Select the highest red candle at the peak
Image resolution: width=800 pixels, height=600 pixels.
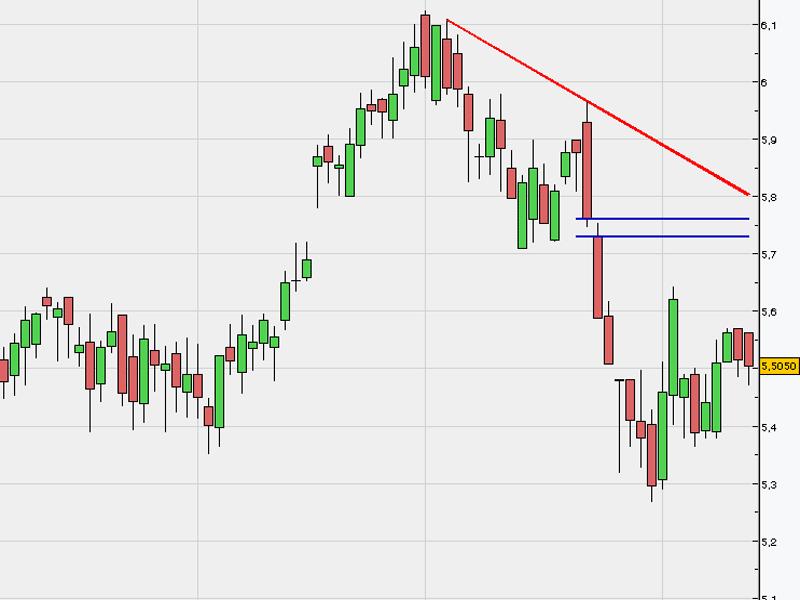425,45
